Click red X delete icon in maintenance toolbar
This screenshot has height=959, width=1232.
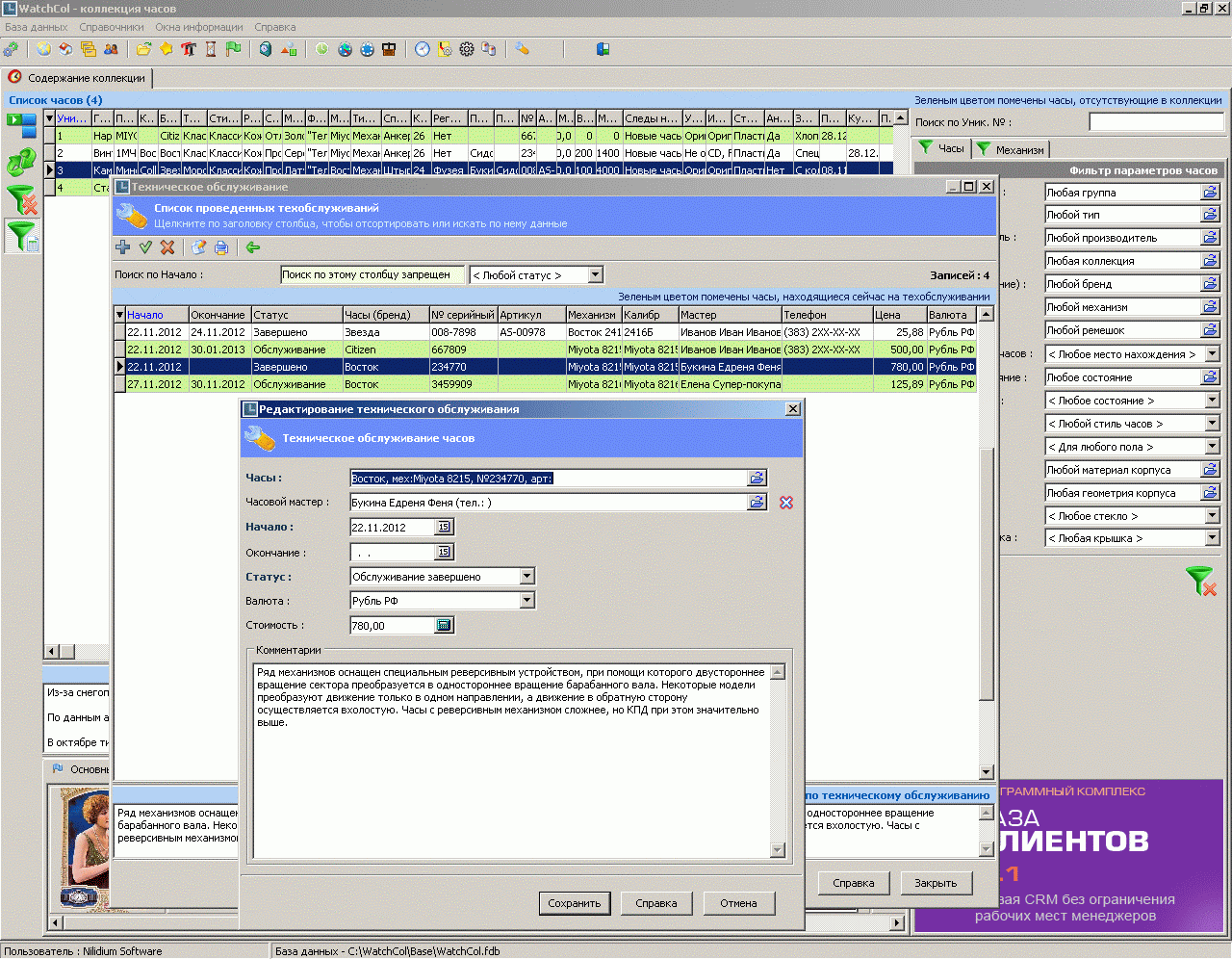click(x=167, y=247)
